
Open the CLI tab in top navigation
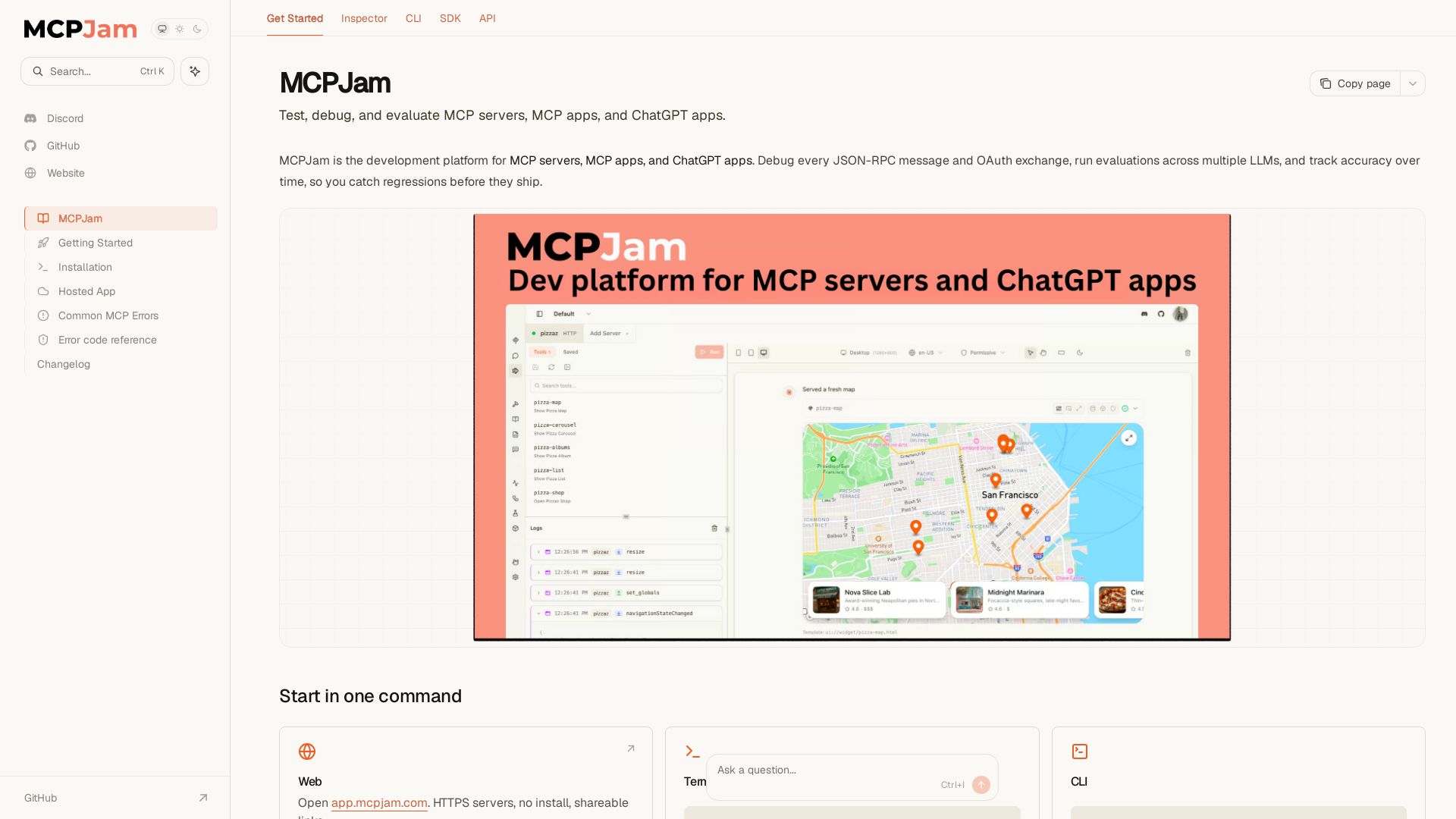(x=413, y=18)
